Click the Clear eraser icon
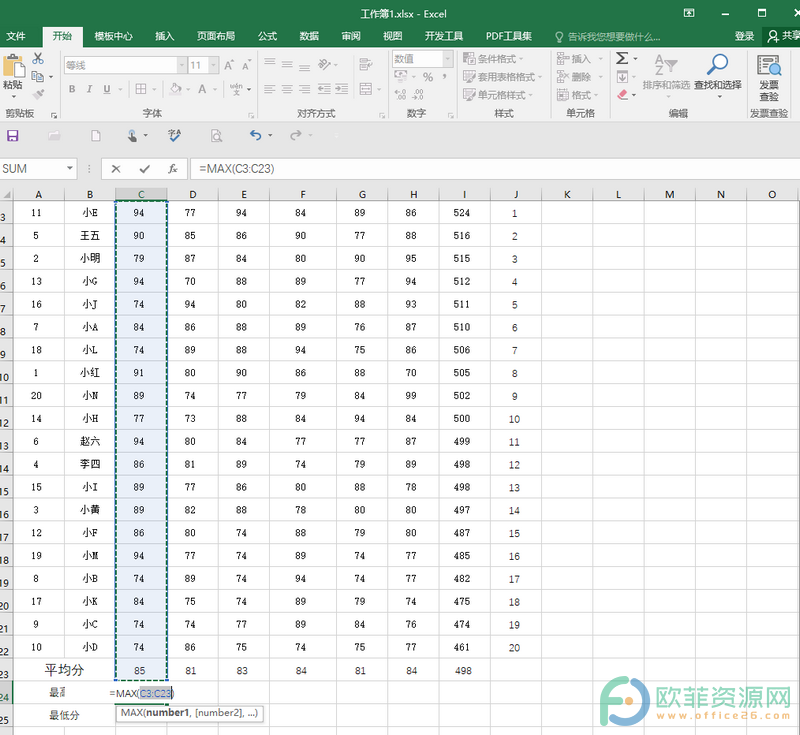The width and height of the screenshot is (800, 735). (622, 95)
